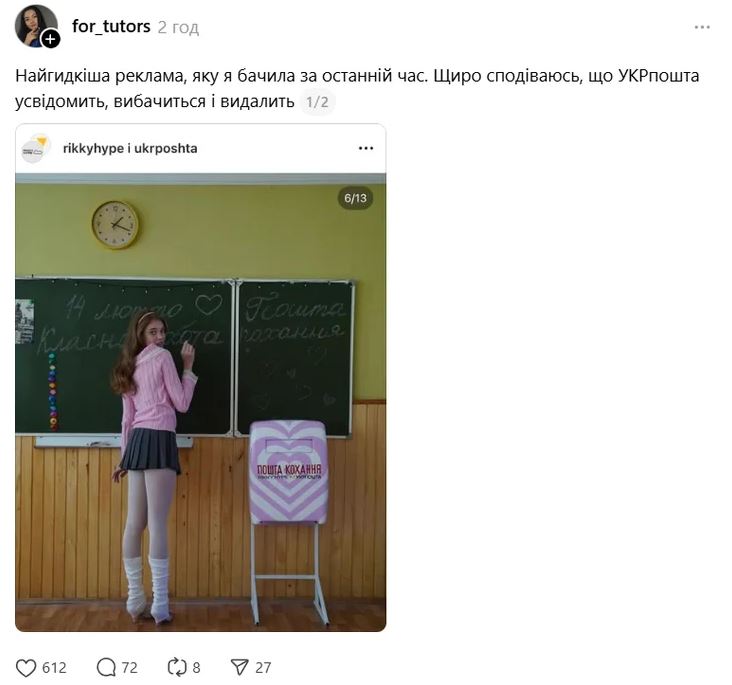732x685 pixels.
Task: View the 27 shares count
Action: (x=263, y=668)
